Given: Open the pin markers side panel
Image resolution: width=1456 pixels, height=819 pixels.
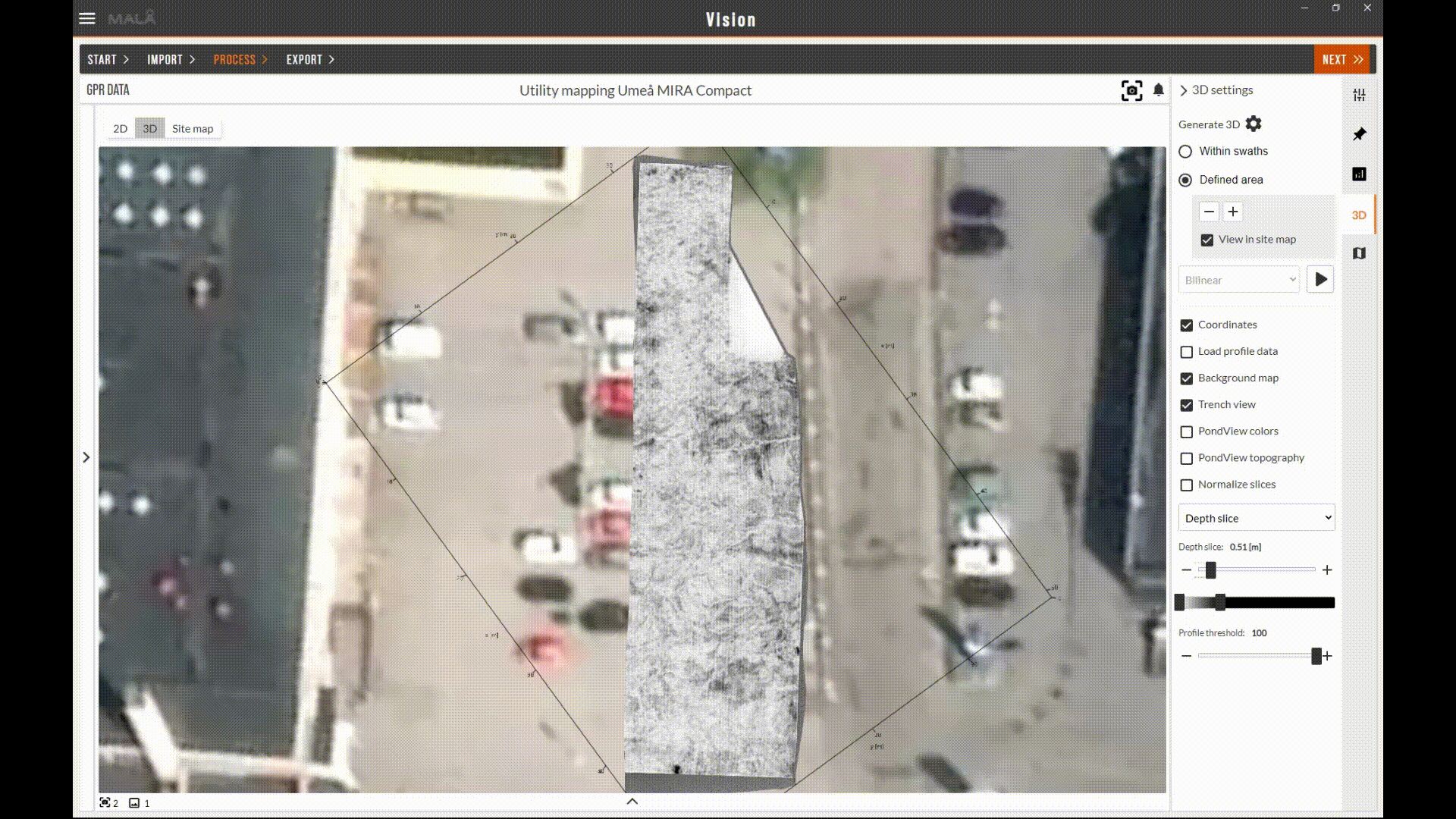Looking at the screenshot, I should 1359,134.
